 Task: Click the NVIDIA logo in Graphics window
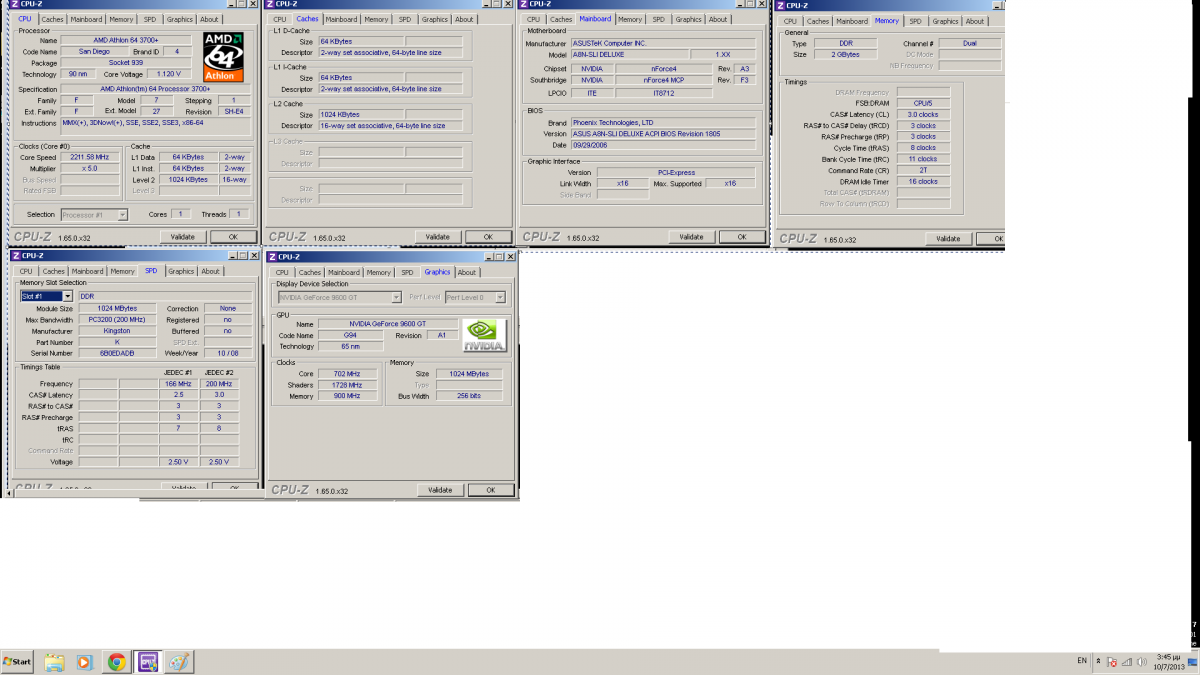click(485, 335)
